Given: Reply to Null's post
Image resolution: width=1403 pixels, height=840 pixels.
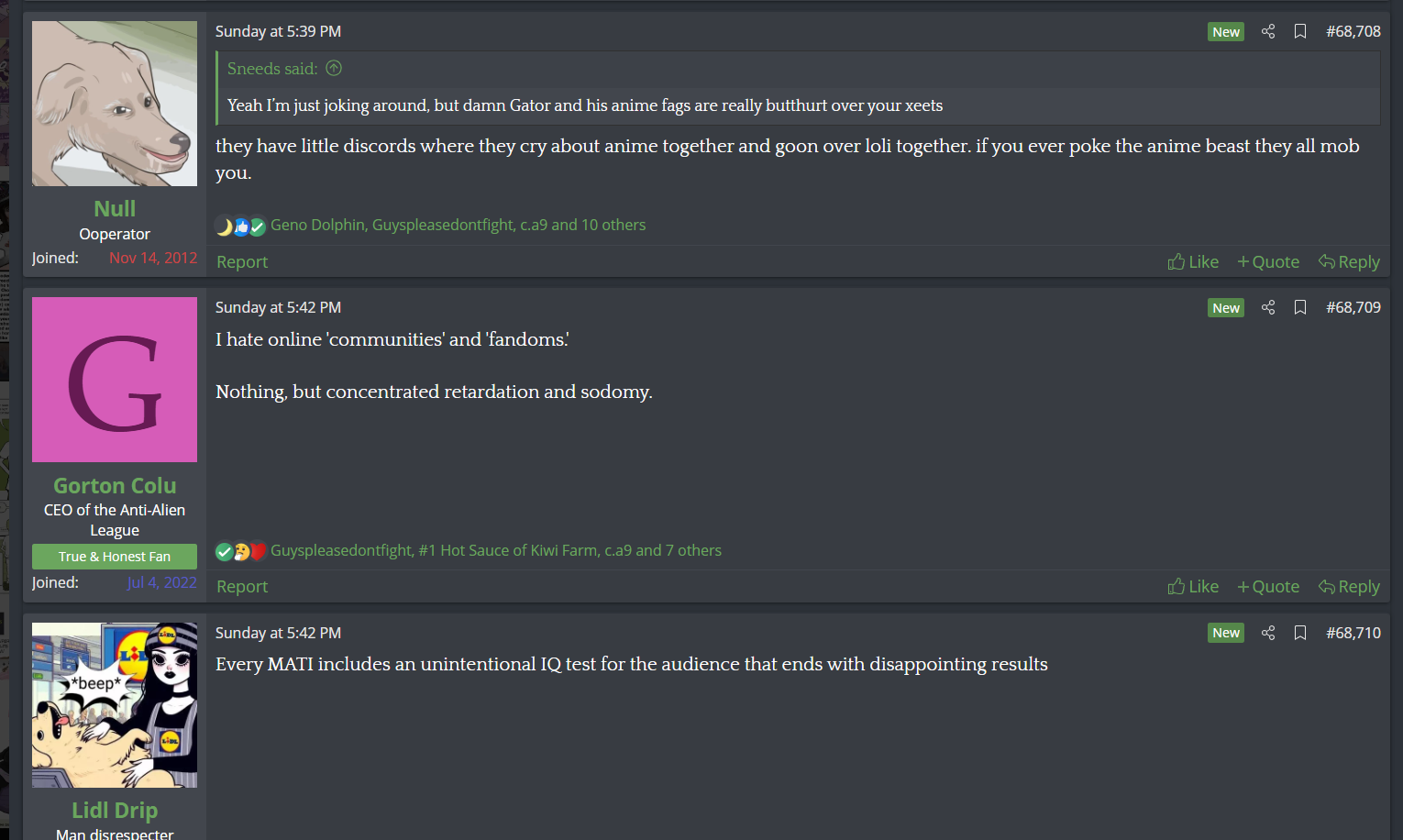Looking at the screenshot, I should [1349, 262].
